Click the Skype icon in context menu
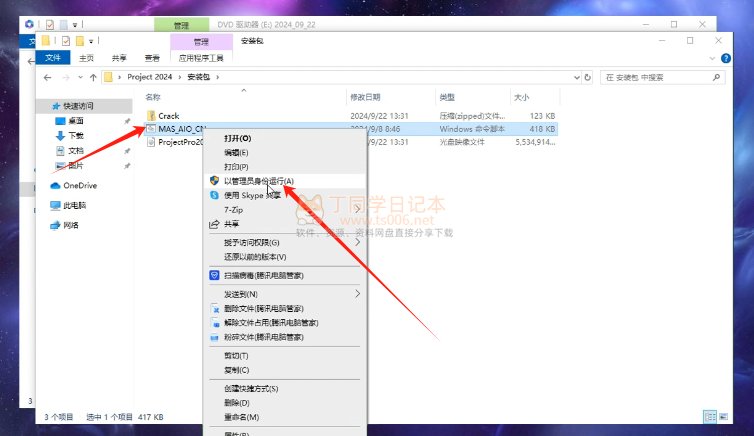Image resolution: width=754 pixels, height=436 pixels. (x=214, y=195)
